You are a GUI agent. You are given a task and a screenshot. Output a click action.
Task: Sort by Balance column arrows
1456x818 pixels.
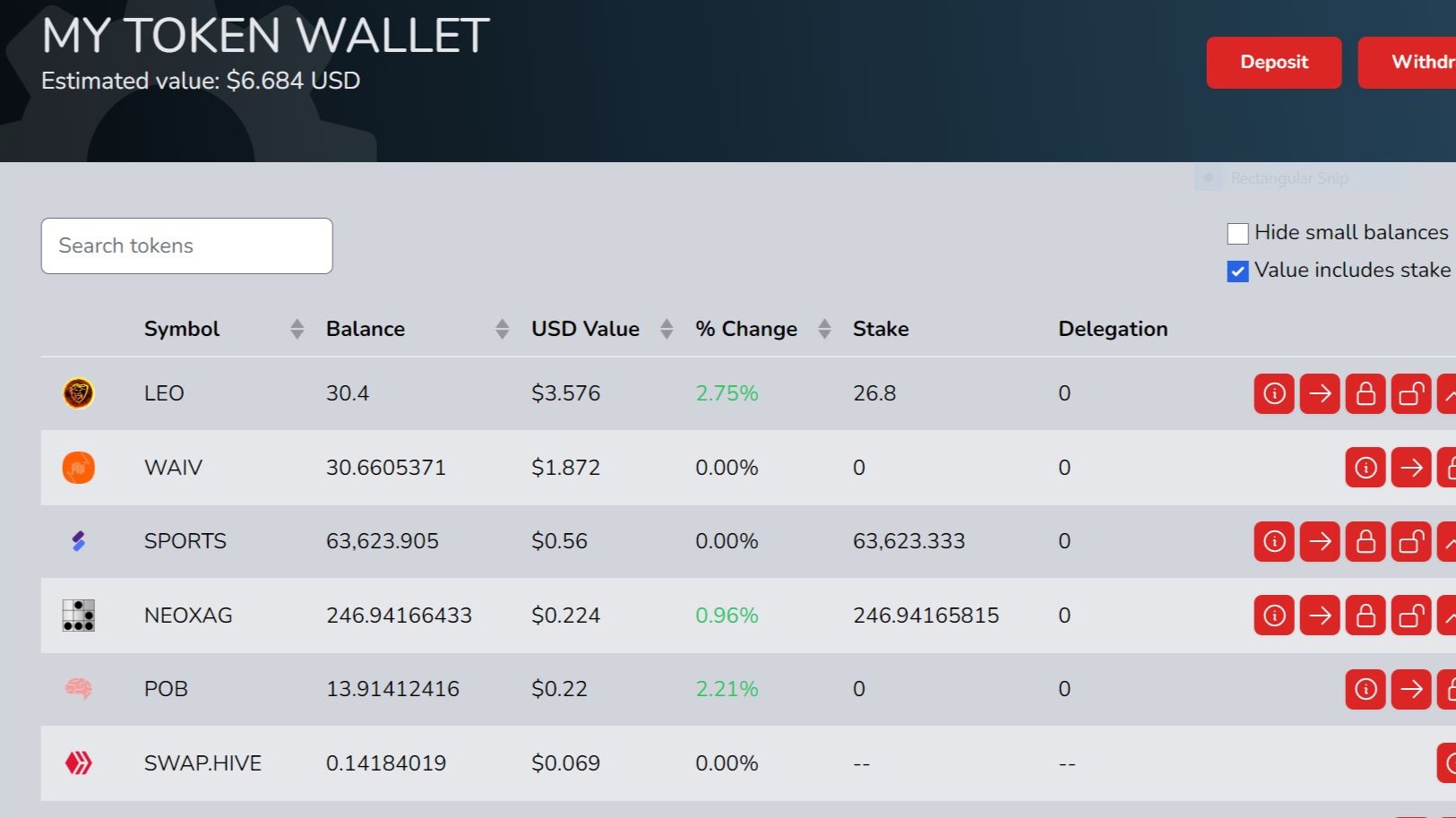point(502,329)
